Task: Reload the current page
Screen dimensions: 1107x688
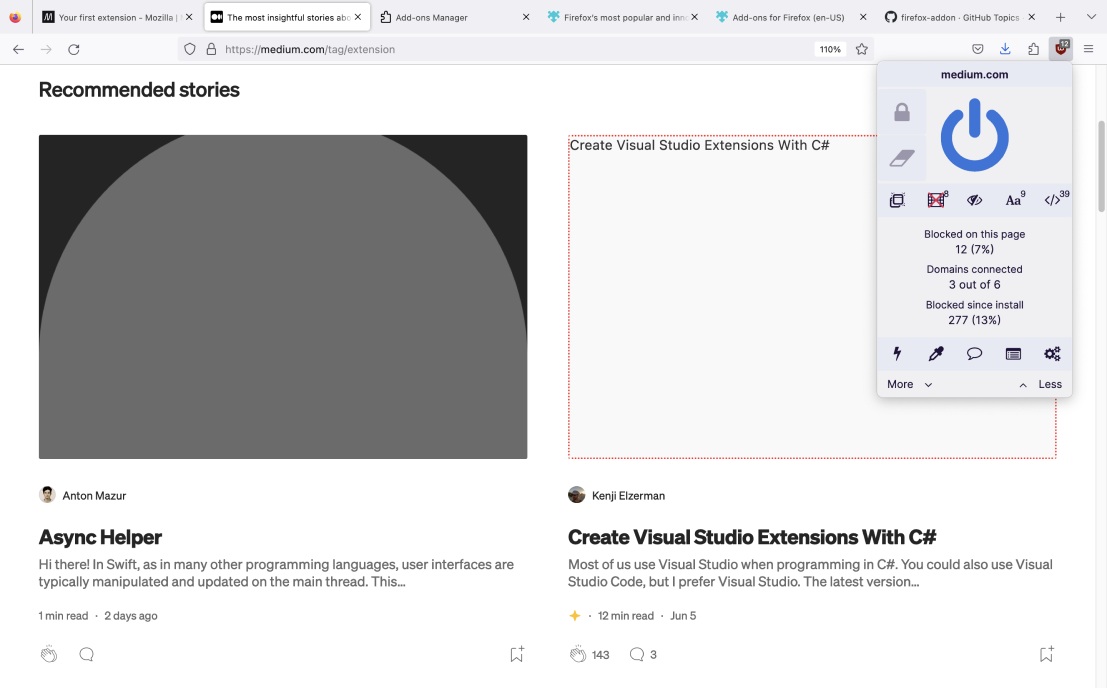Action: tap(73, 49)
